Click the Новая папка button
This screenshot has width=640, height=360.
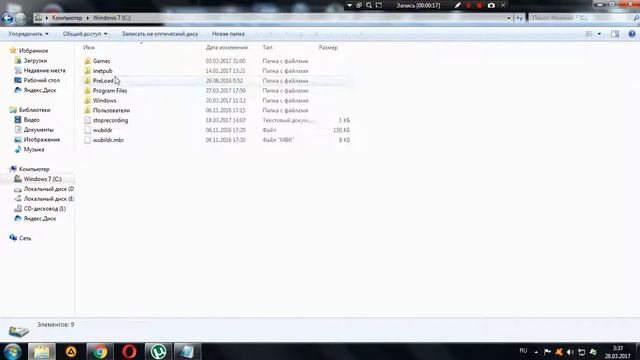pyautogui.click(x=228, y=34)
